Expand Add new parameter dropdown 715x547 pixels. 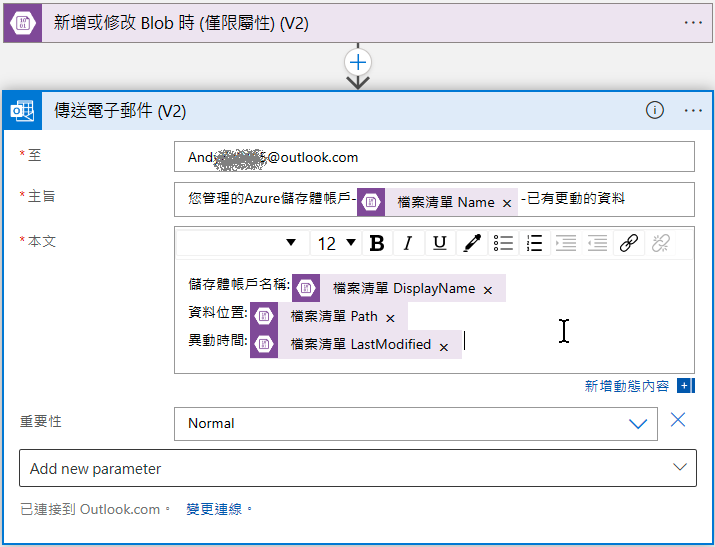coord(358,468)
